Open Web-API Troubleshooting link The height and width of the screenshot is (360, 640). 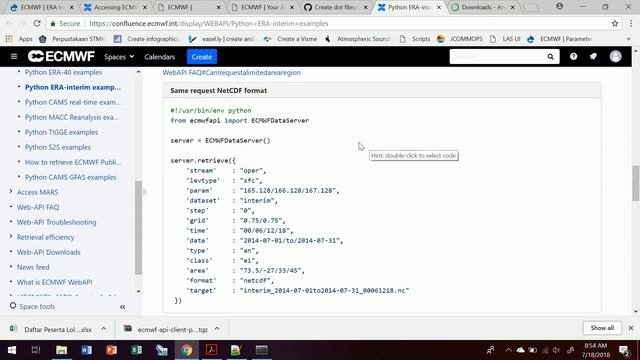pyautogui.click(x=56, y=222)
